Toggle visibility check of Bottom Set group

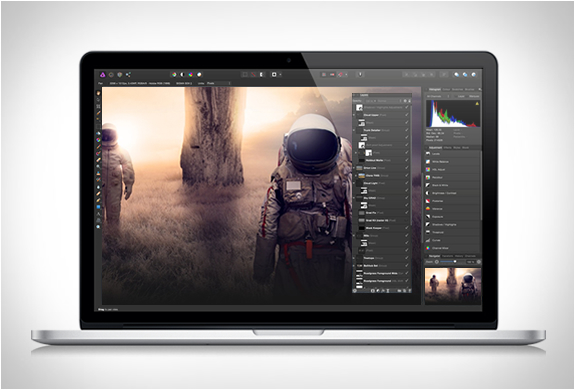[407, 265]
